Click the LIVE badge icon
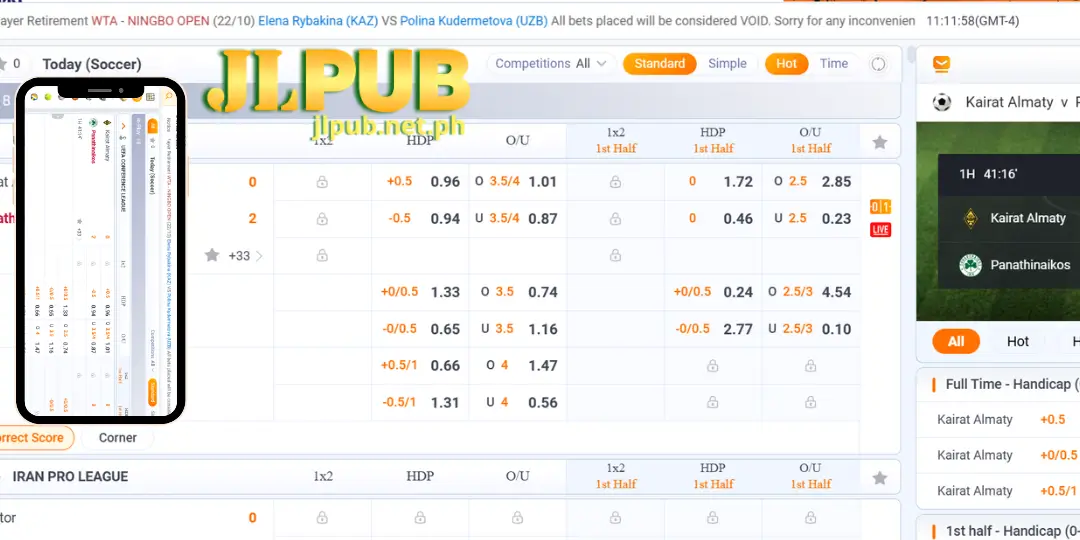This screenshot has height=540, width=1080. [x=880, y=229]
